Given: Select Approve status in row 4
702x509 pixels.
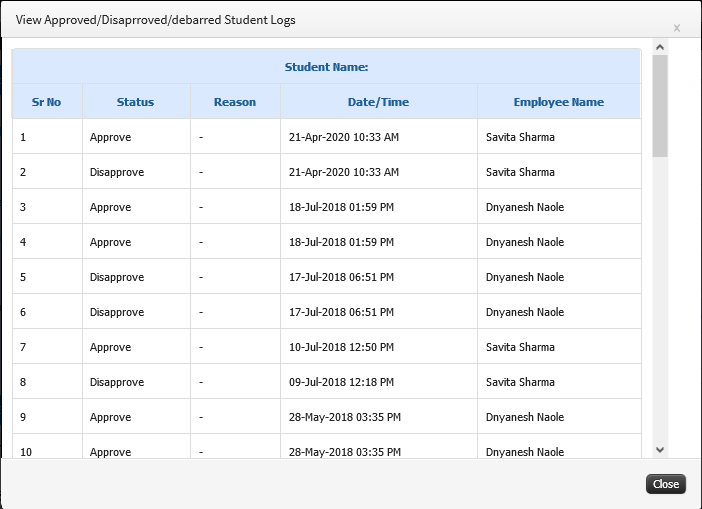Looking at the screenshot, I should pyautogui.click(x=111, y=242).
